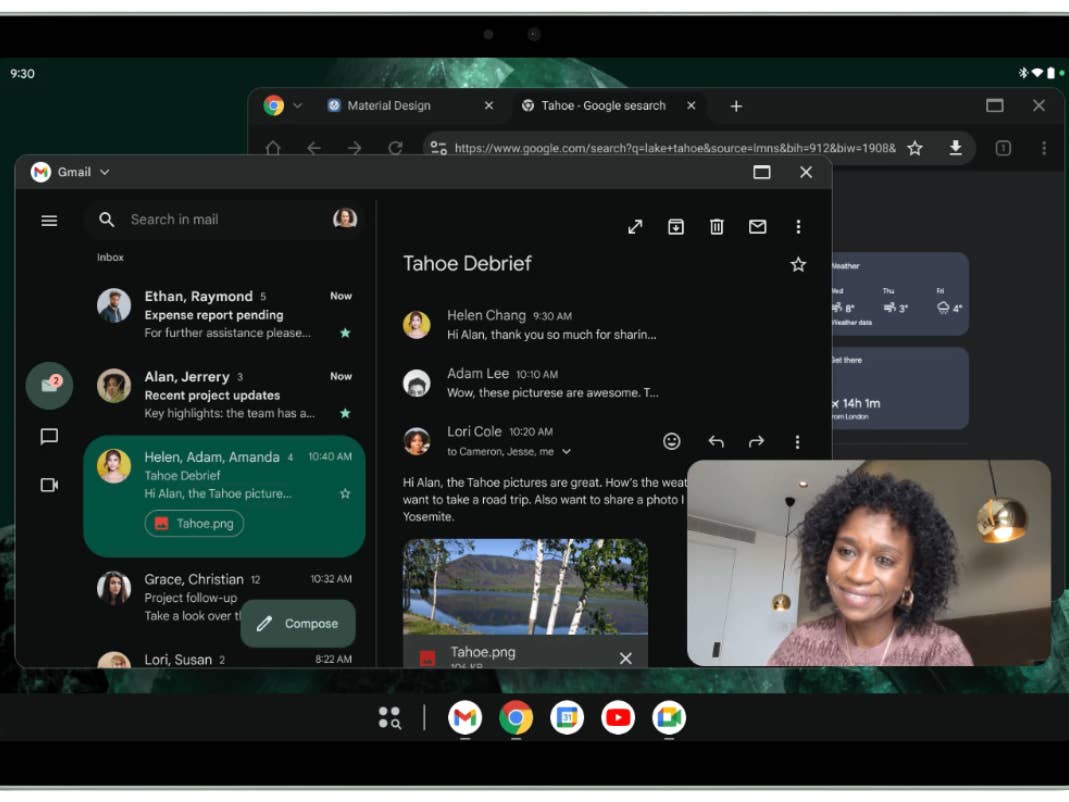Bookmark the page with Chrome star icon

(915, 148)
